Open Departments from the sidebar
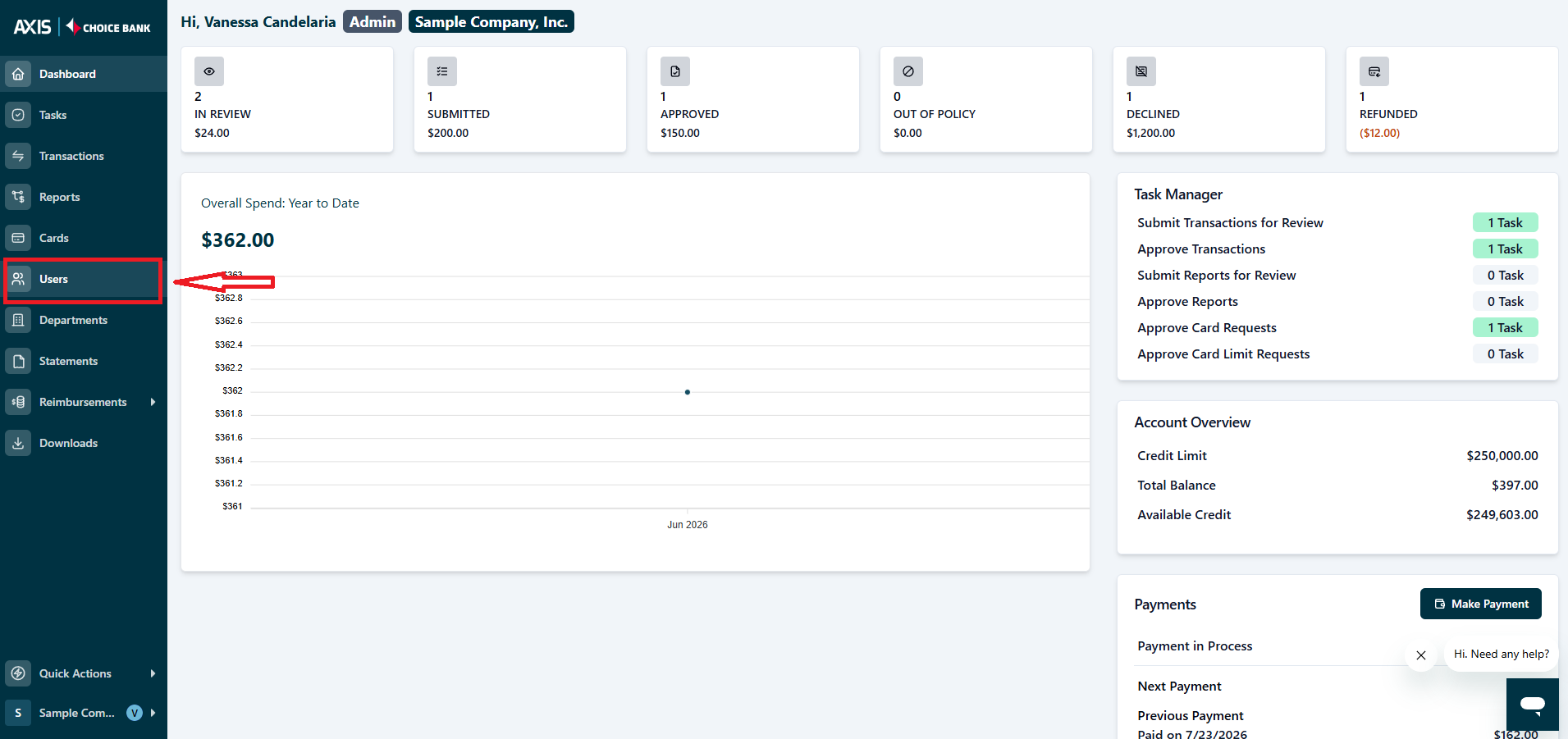Screen dimensions: 1568x739 tap(84, 320)
